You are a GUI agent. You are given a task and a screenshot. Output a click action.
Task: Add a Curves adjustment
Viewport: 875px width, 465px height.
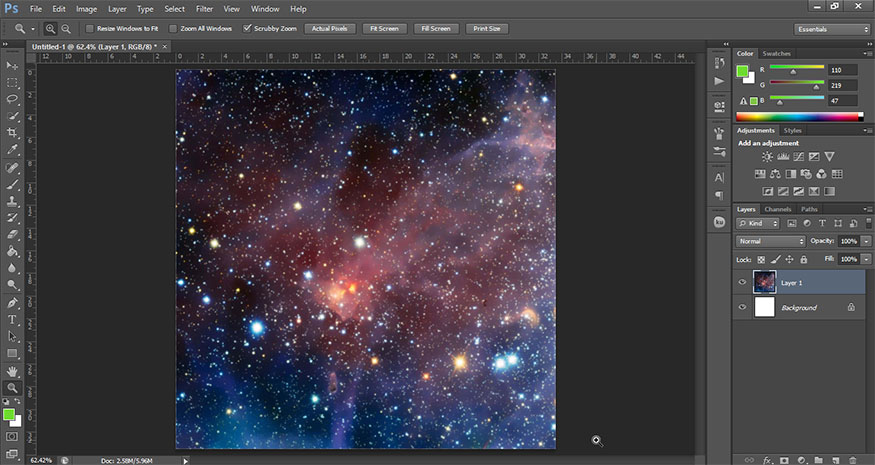click(799, 157)
